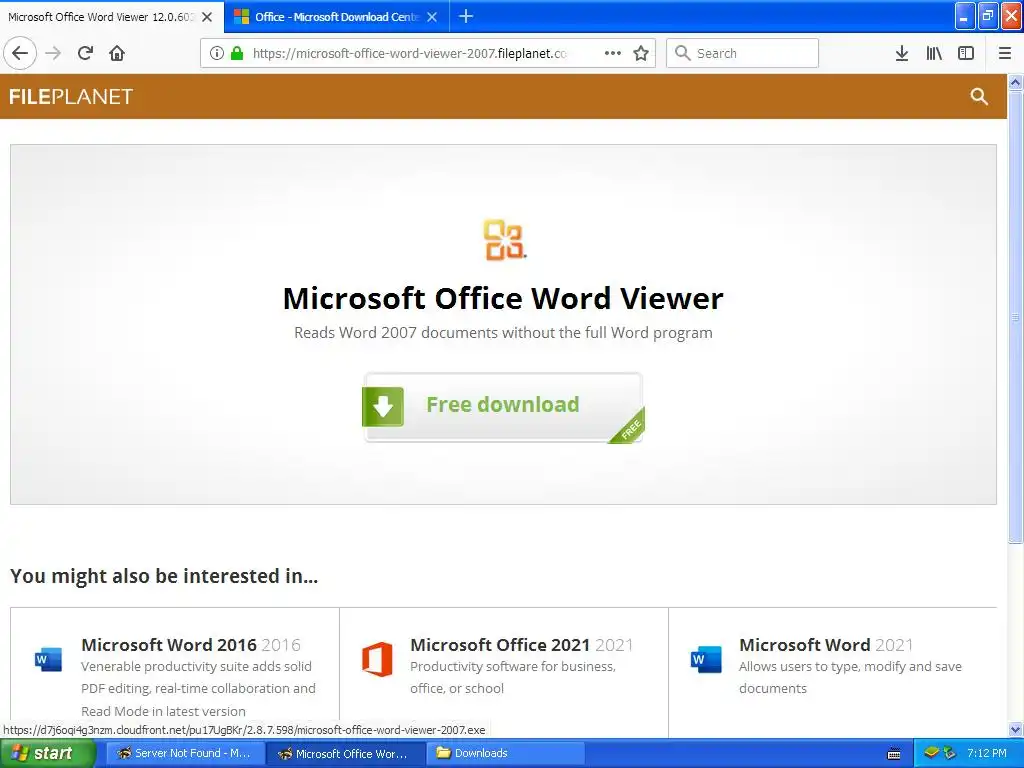Open the Downloads folder from the taskbar

pyautogui.click(x=505, y=753)
